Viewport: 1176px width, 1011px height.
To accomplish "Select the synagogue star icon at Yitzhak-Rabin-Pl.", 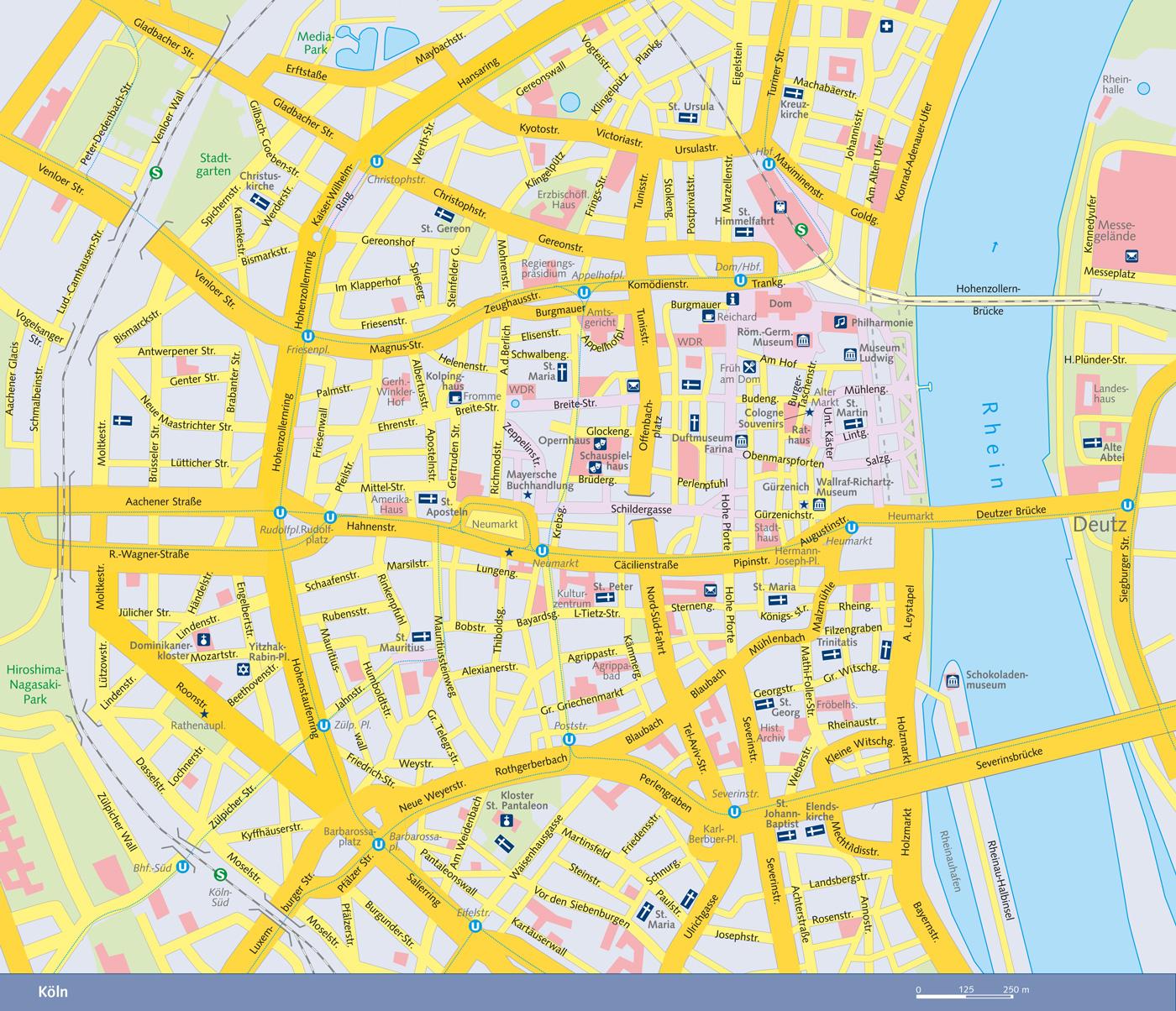I will [244, 669].
